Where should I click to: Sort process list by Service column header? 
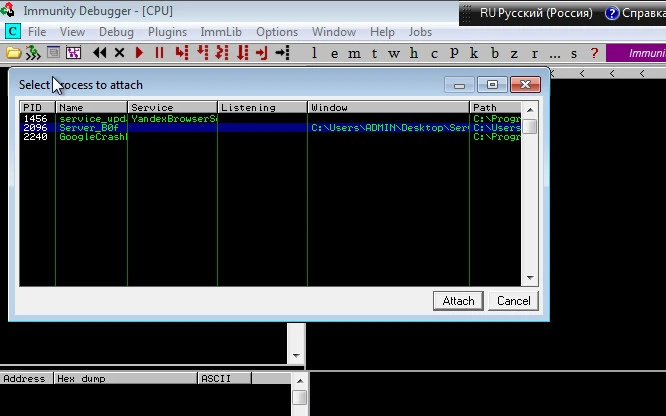(172, 108)
